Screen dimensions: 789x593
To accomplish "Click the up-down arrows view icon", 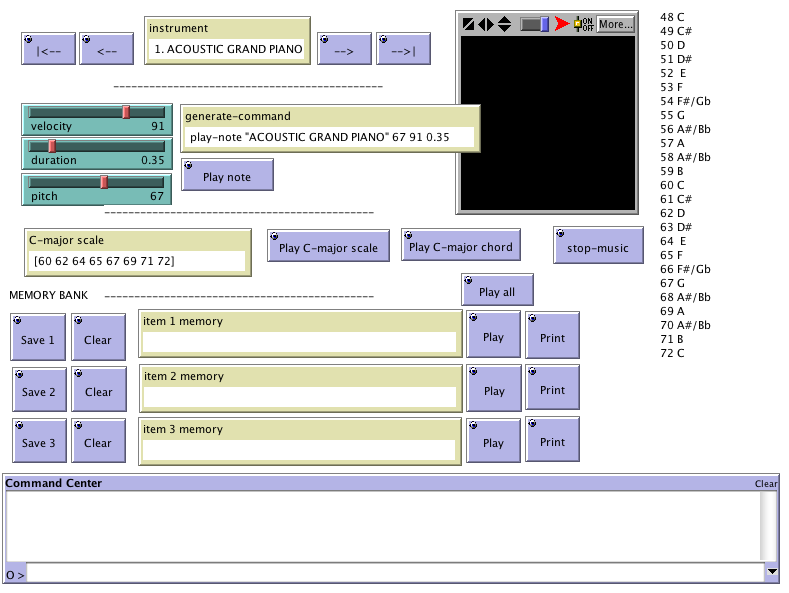I will (504, 23).
